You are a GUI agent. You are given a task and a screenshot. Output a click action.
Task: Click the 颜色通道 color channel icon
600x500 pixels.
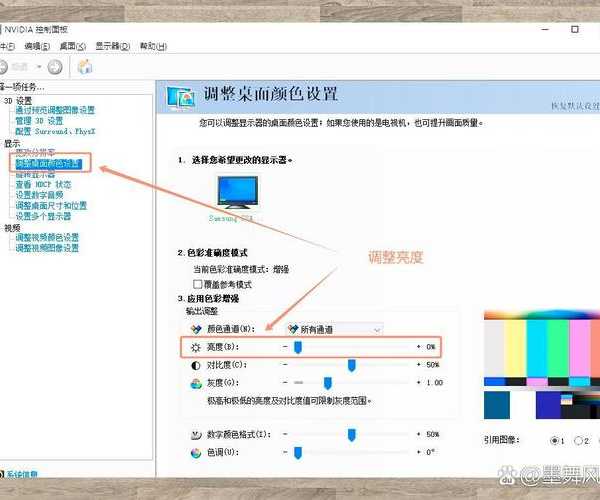pyautogui.click(x=196, y=329)
